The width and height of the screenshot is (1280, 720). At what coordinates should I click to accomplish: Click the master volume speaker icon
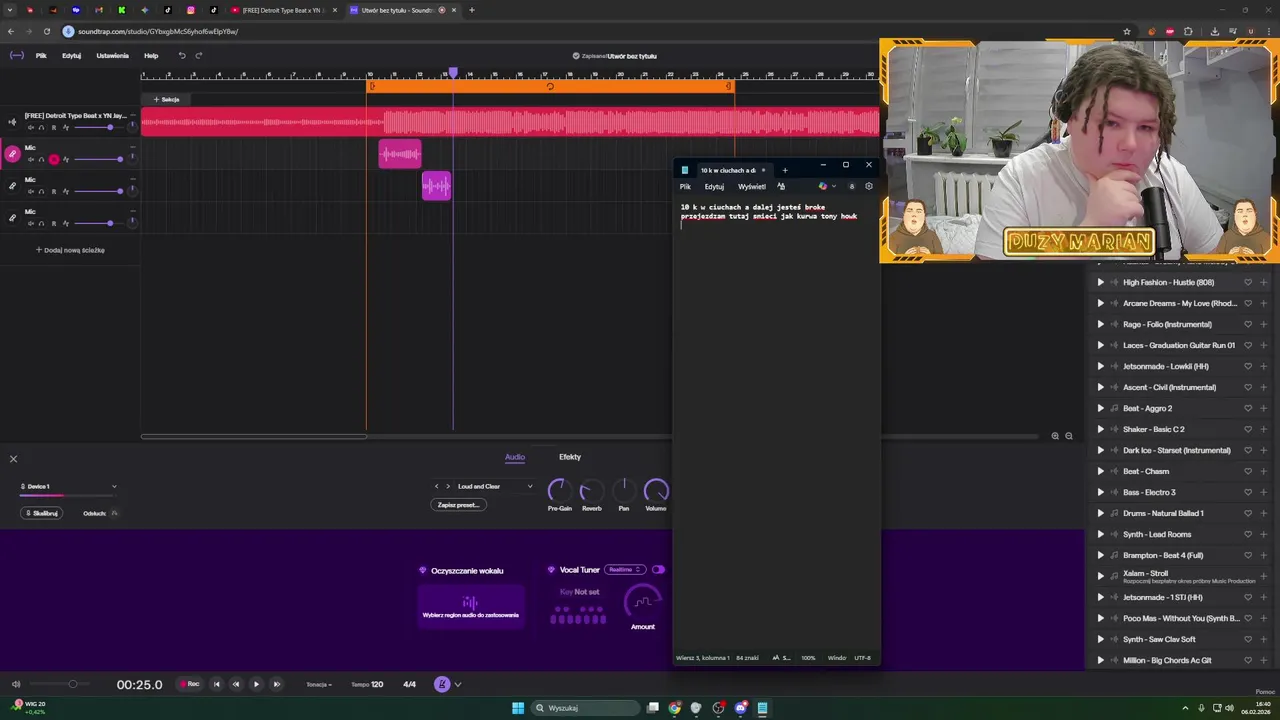15,685
